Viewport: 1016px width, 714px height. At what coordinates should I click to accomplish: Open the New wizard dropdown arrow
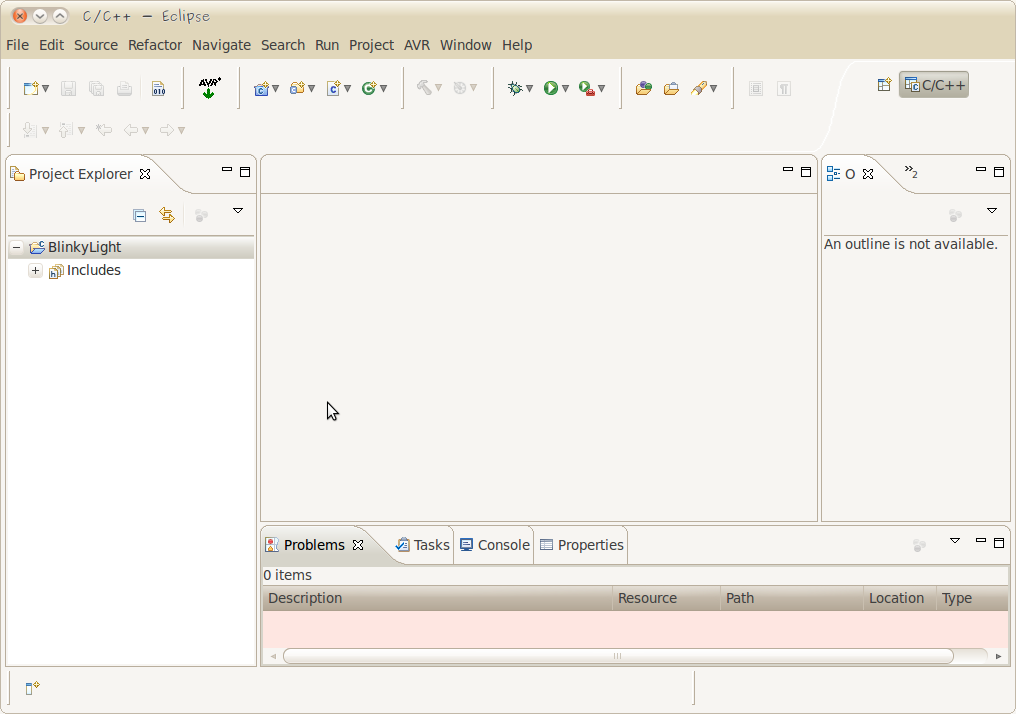click(x=45, y=89)
